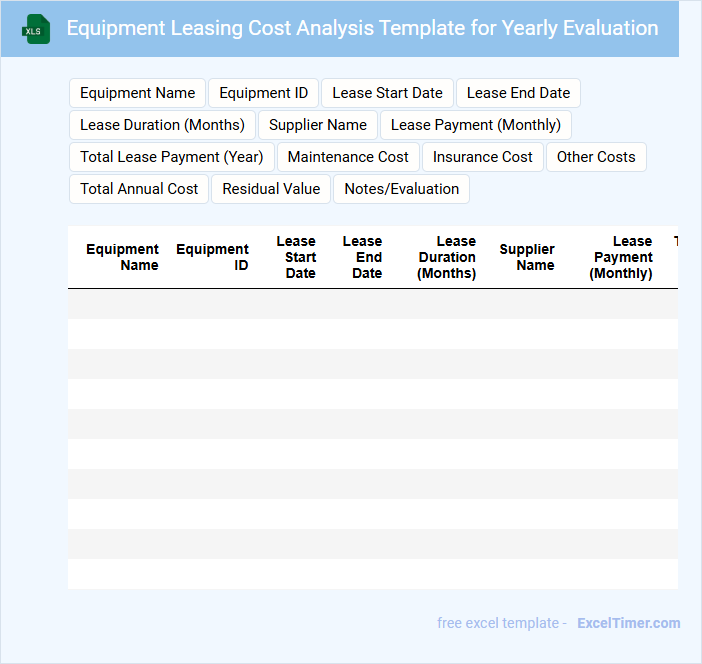
Task: Select the Lease Duration (Months) column header
Action: tap(446, 257)
